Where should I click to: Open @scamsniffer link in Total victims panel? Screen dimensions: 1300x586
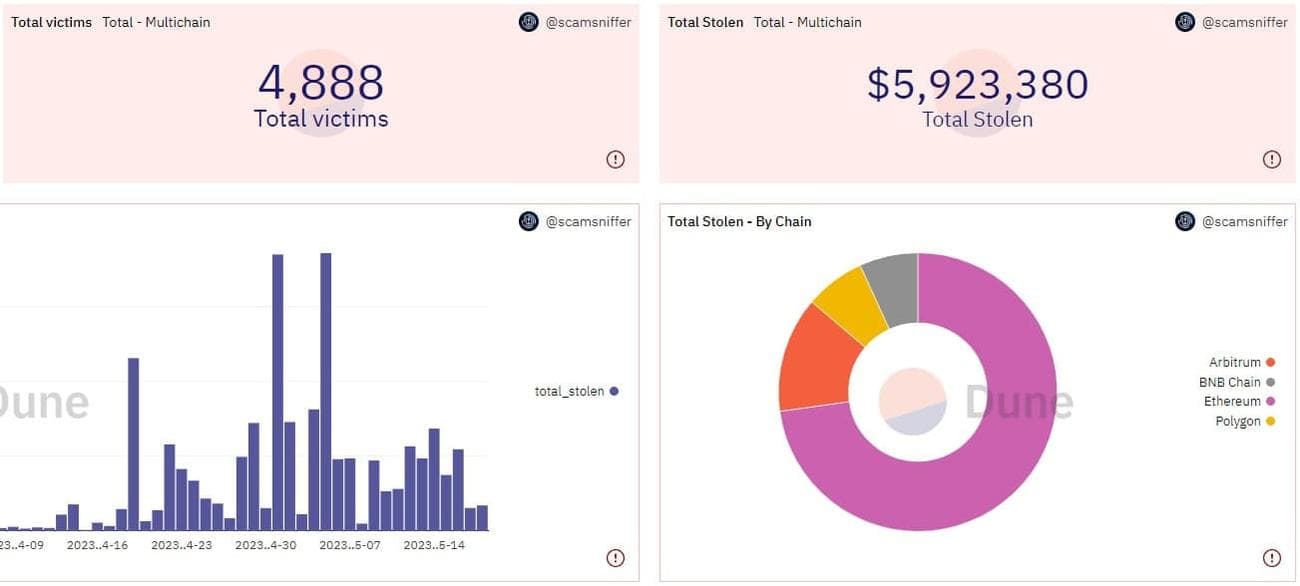pyautogui.click(x=588, y=22)
